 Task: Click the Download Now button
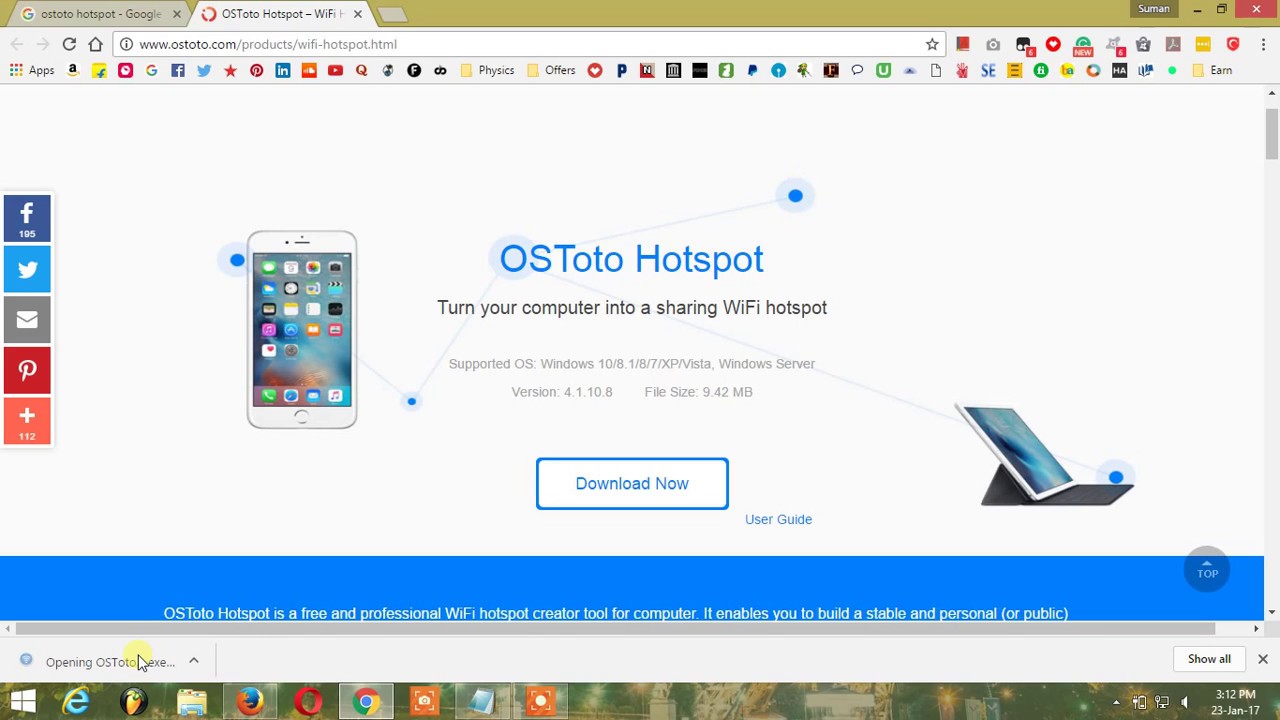(632, 484)
